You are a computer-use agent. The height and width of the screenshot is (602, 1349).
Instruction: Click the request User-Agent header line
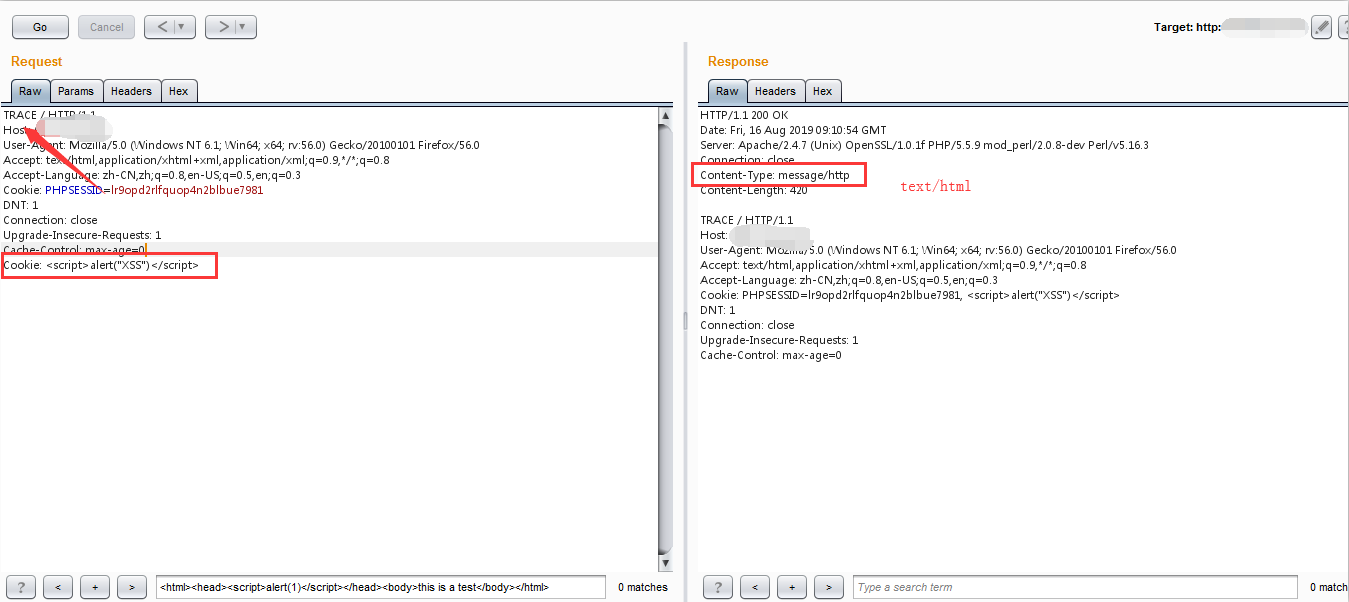click(241, 145)
